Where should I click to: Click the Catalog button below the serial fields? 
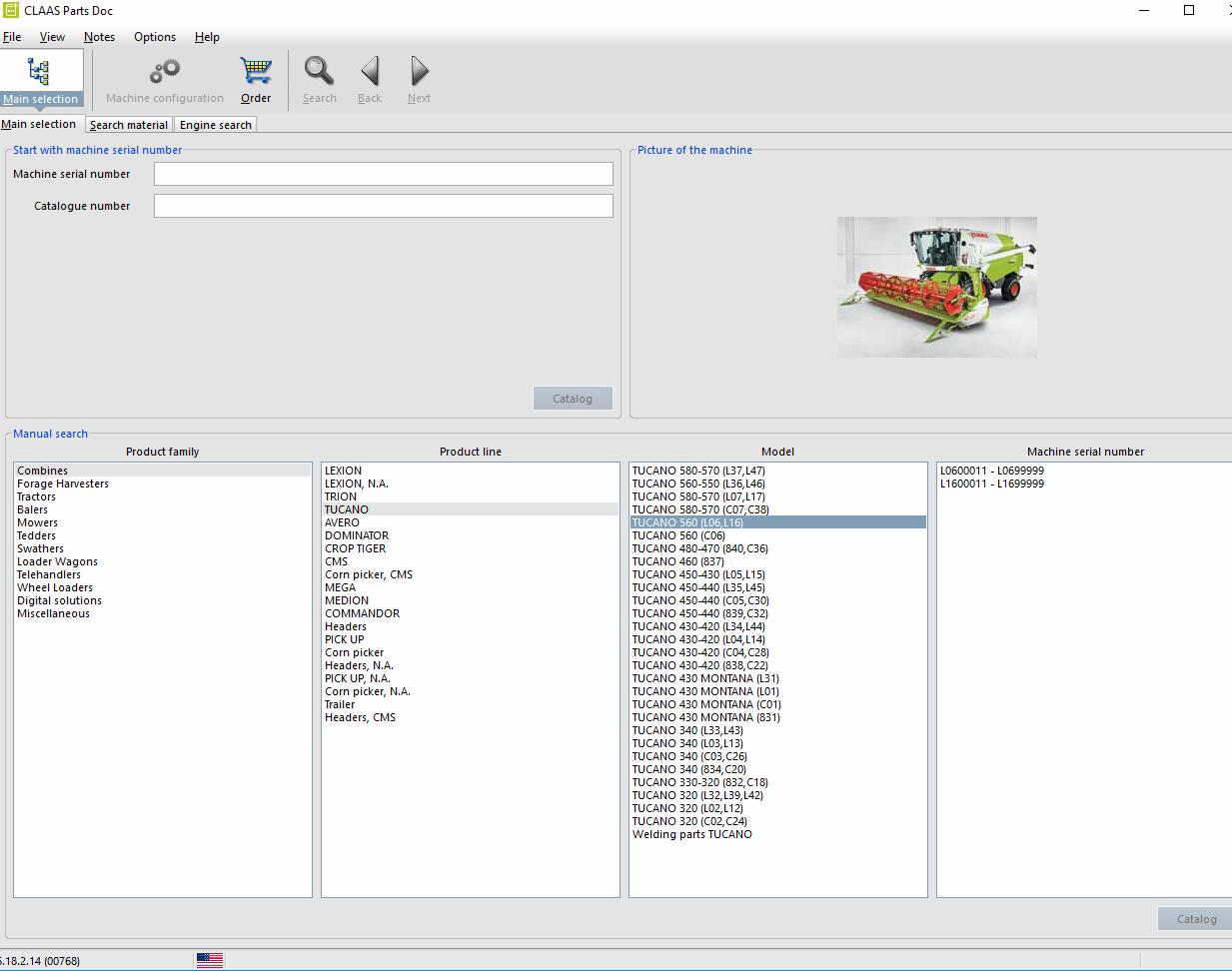pyautogui.click(x=573, y=398)
